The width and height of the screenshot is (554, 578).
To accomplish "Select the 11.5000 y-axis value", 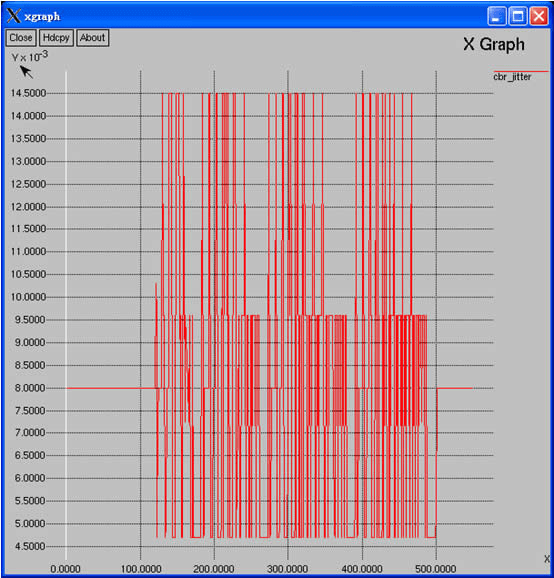I will (28, 229).
